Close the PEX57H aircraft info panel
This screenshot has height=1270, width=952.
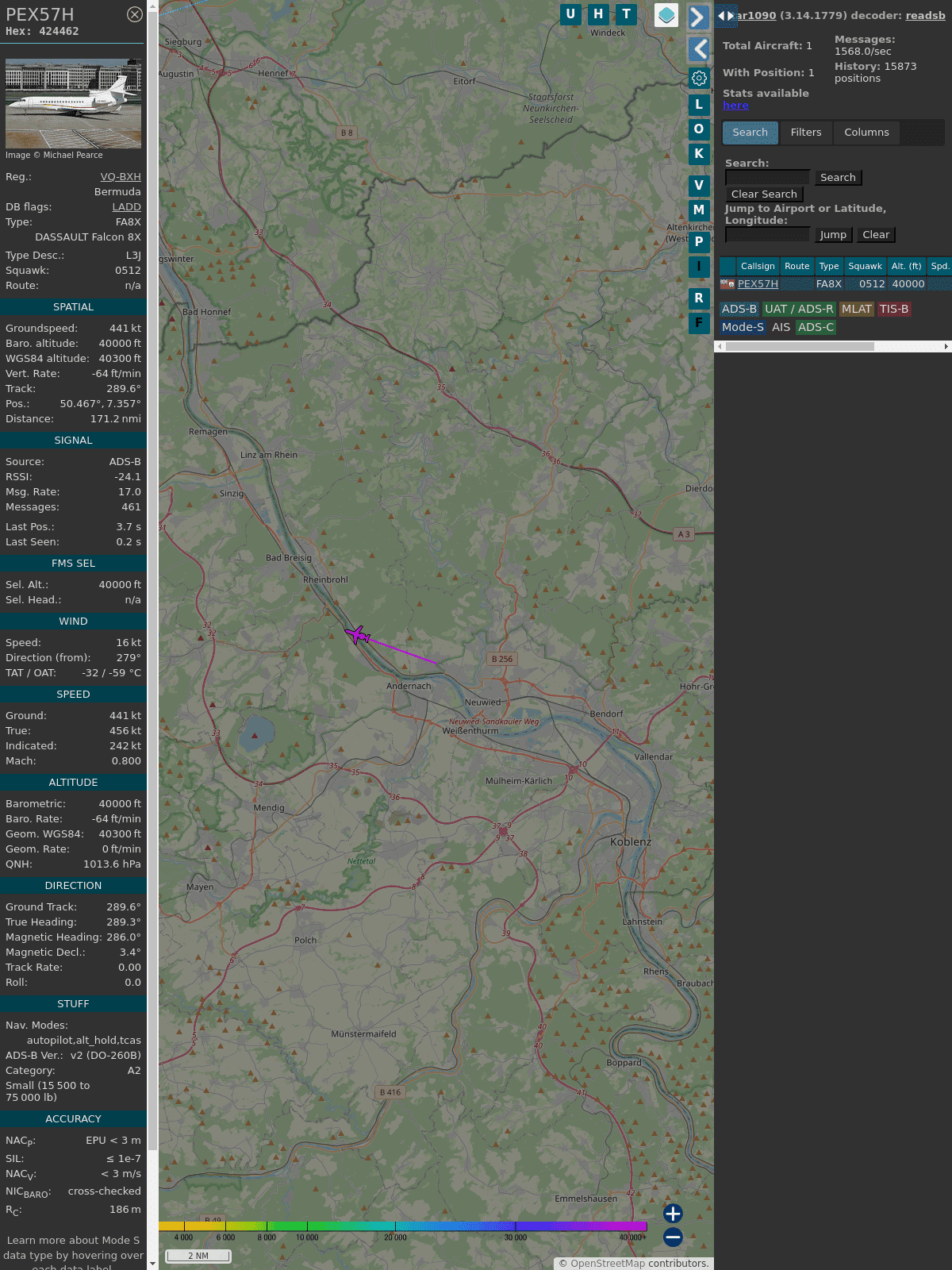coord(135,14)
